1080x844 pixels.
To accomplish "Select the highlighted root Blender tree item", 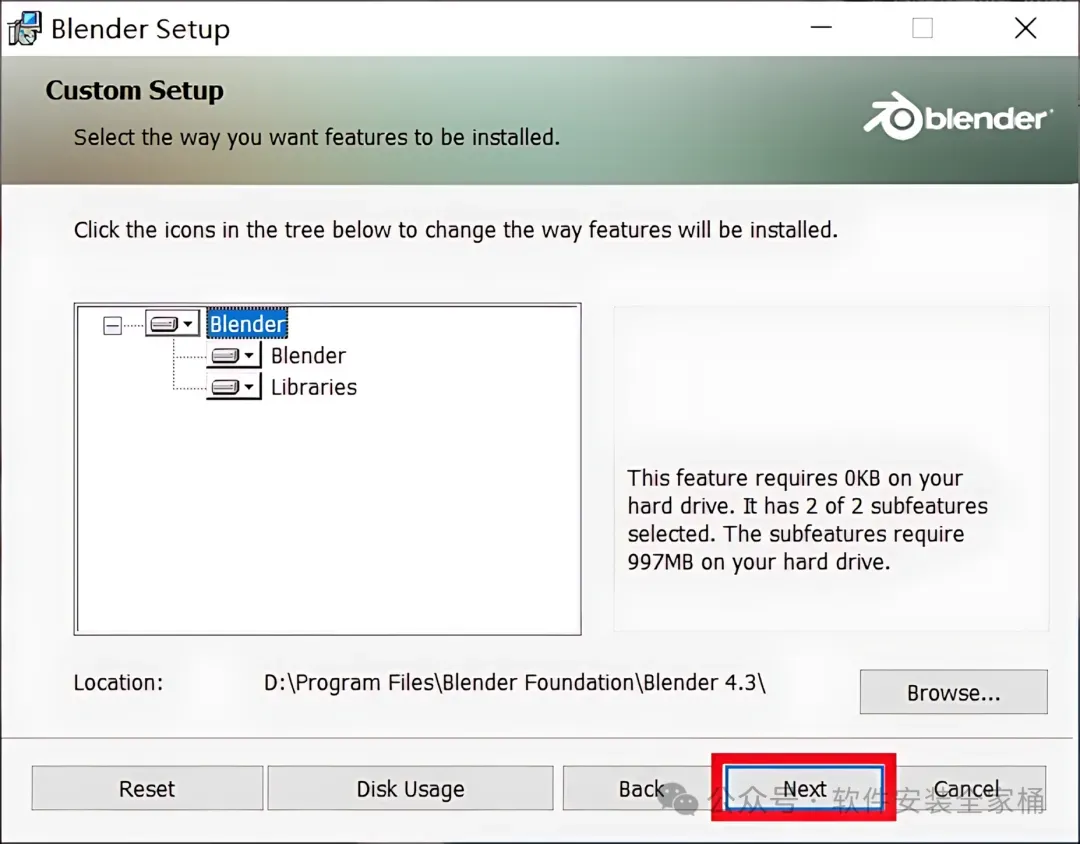I will 247,323.
